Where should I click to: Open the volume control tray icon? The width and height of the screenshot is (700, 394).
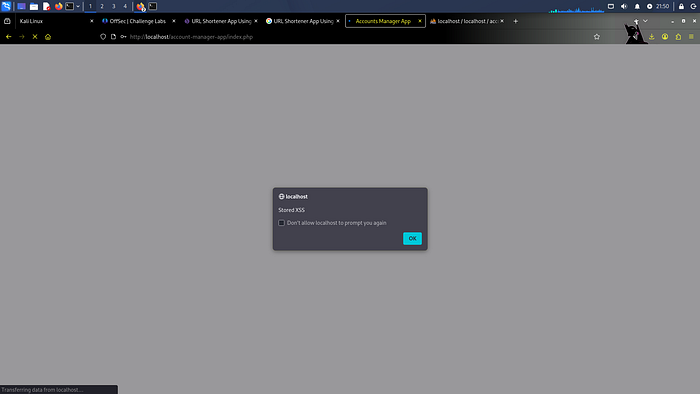[x=624, y=6]
